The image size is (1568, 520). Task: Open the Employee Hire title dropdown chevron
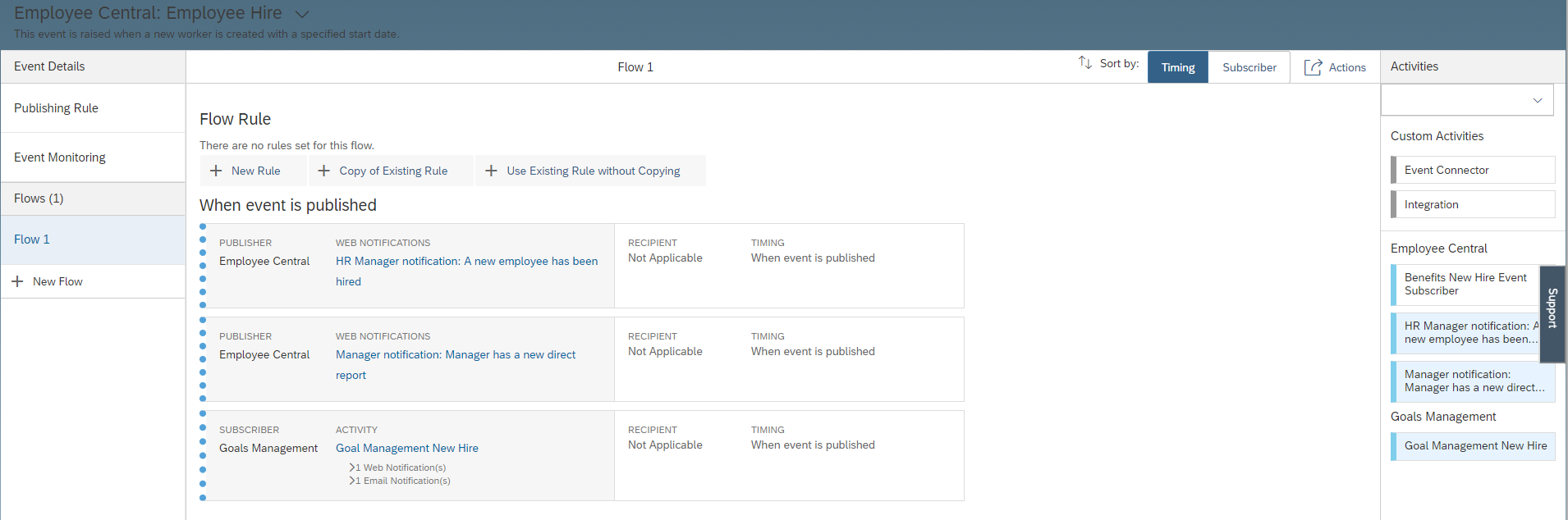[x=301, y=14]
